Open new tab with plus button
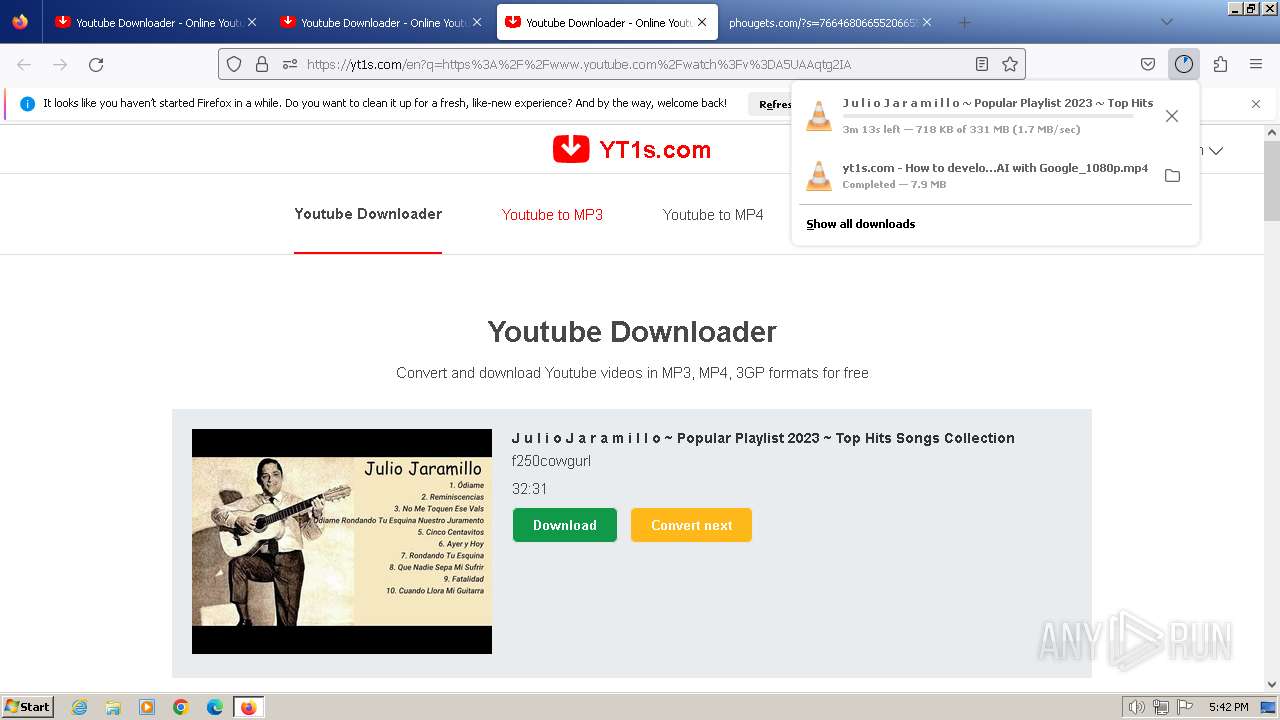 964,22
